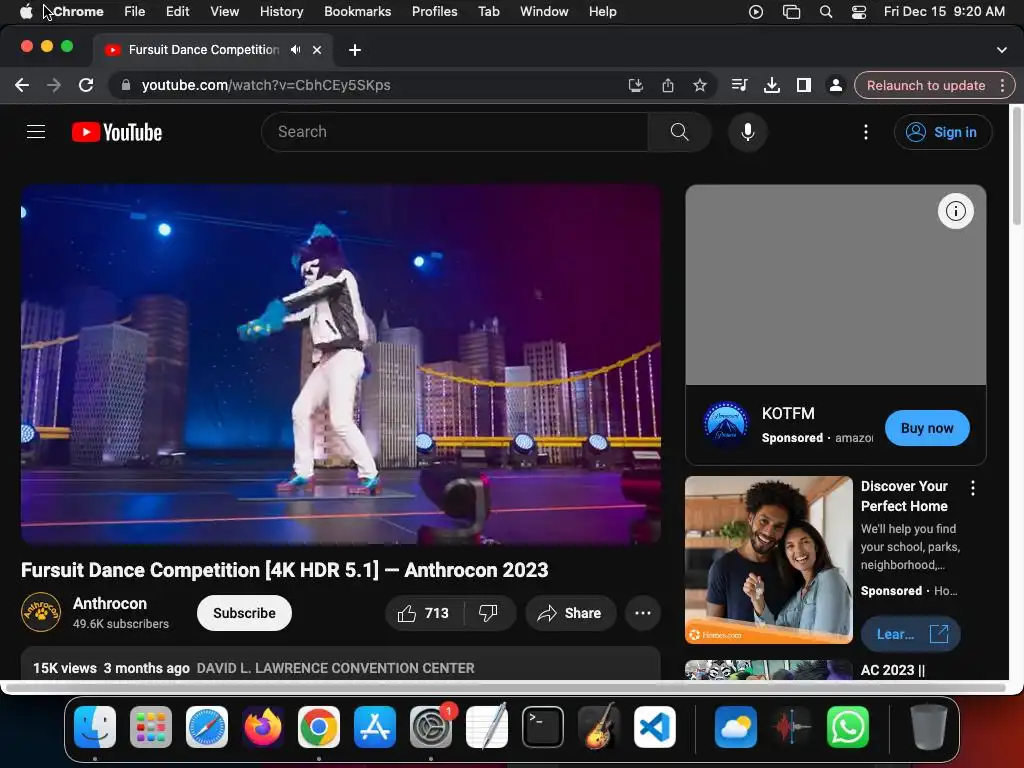
Task: Start voice search with the microphone icon
Action: pyautogui.click(x=747, y=132)
